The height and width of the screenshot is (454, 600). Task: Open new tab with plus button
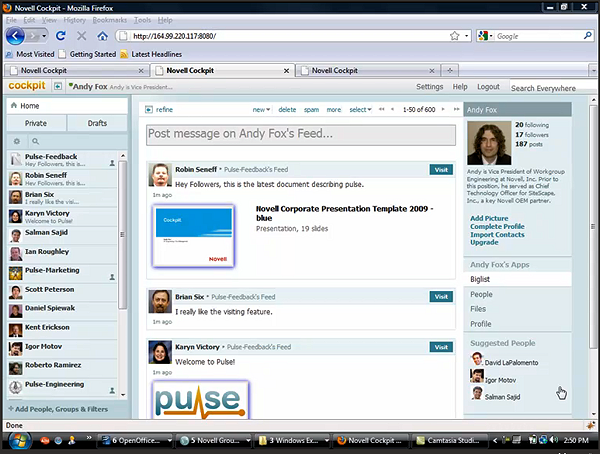450,70
